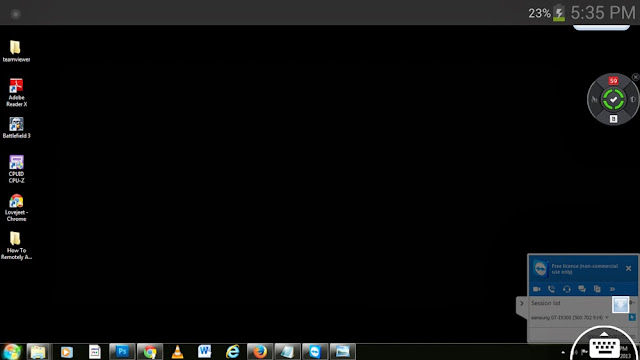Screen dimensions: 640x360
Task: Show hidden system tray icons arrow
Action: 563,352
